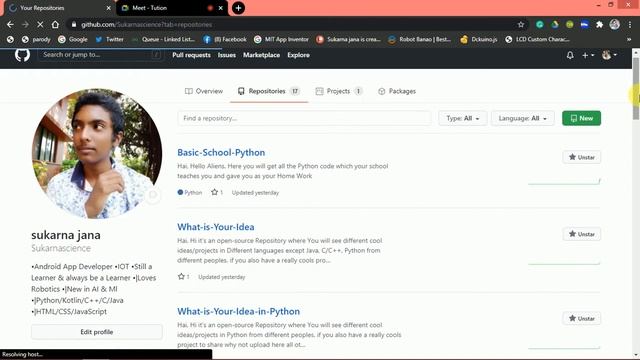Image resolution: width=640 pixels, height=360 pixels.
Task: Open Marketplace in header
Action: tap(262, 55)
